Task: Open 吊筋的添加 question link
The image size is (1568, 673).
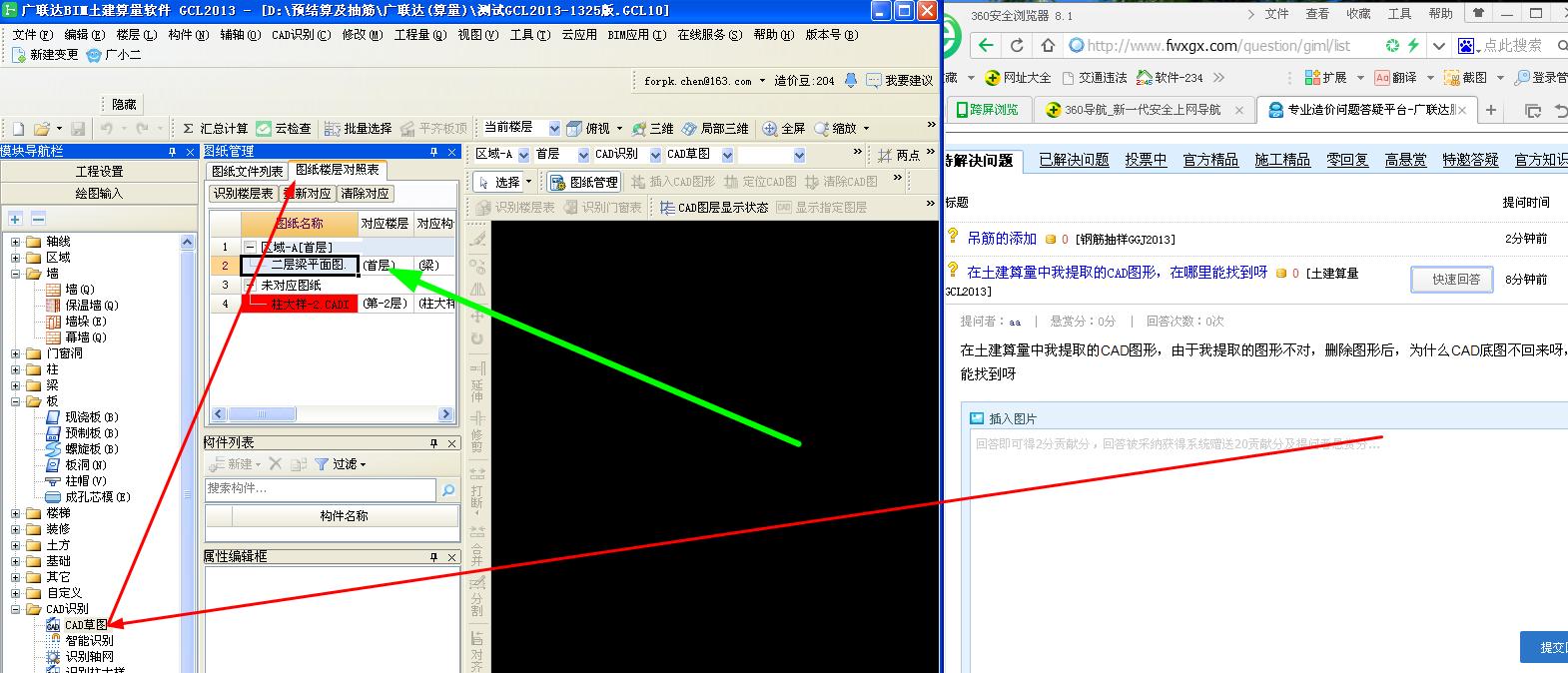Action: 1002,239
